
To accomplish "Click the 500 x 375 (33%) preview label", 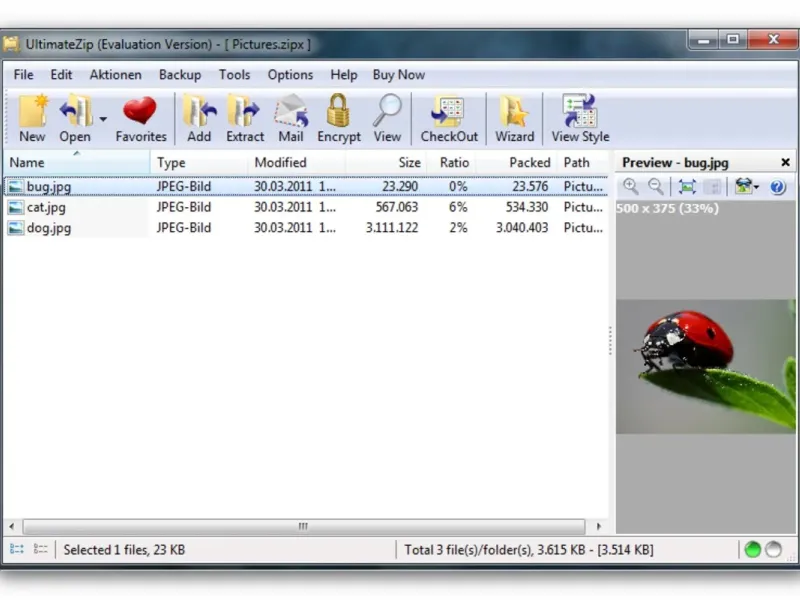I will pyautogui.click(x=667, y=208).
